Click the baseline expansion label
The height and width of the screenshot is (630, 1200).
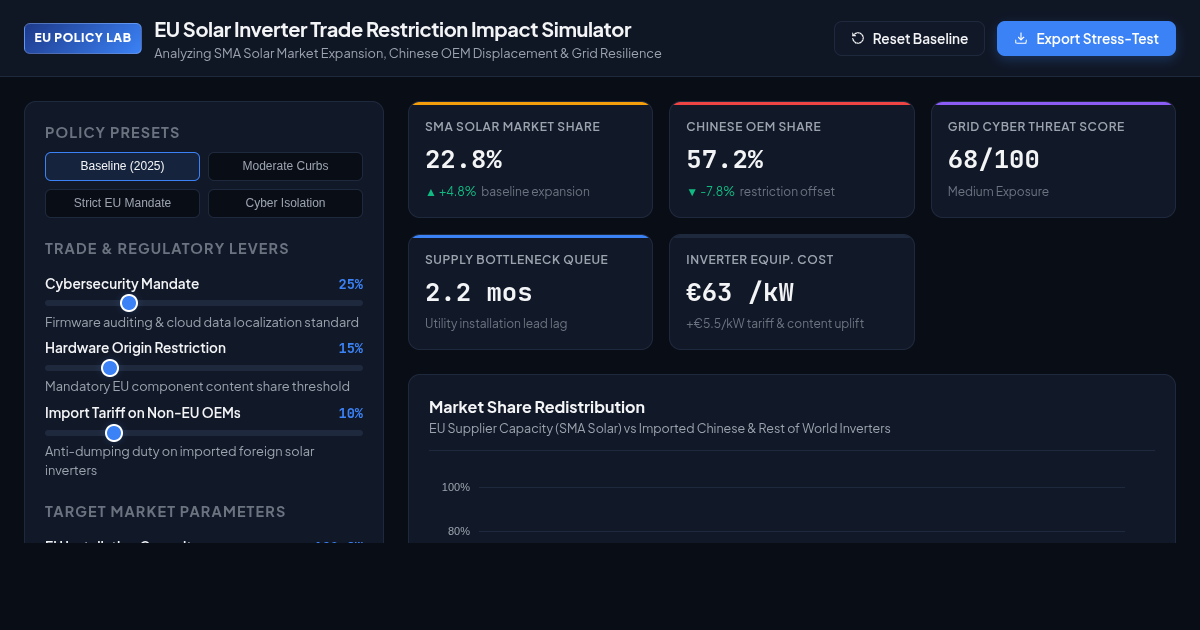tap(535, 191)
